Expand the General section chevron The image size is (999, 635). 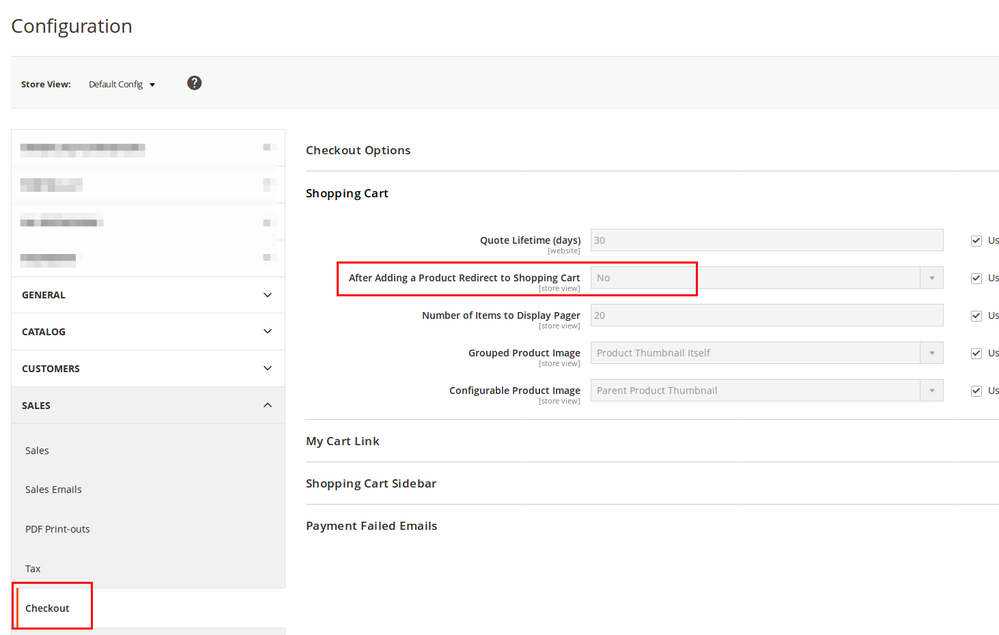coord(267,295)
